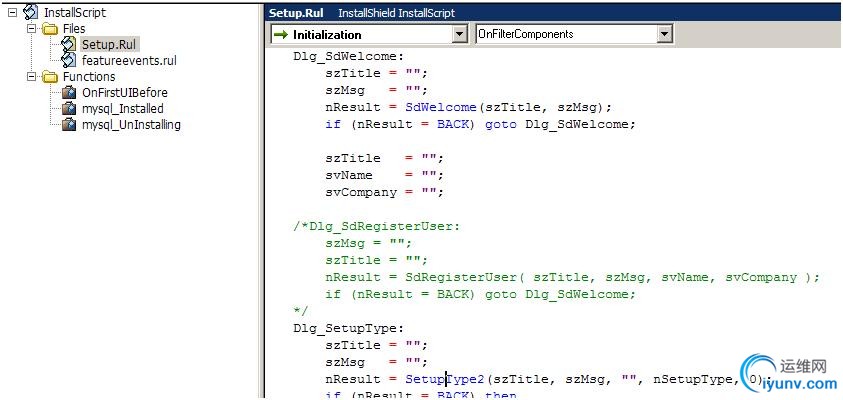Select the Files tree label
The height and width of the screenshot is (400, 843).
[74, 28]
